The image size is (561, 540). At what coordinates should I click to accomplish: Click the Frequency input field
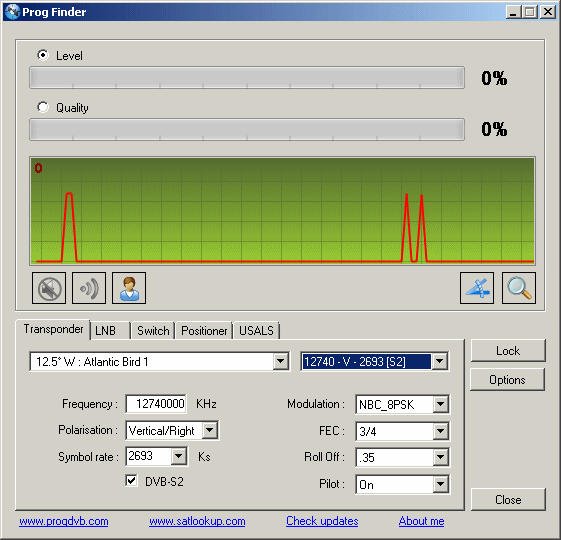pos(156,404)
